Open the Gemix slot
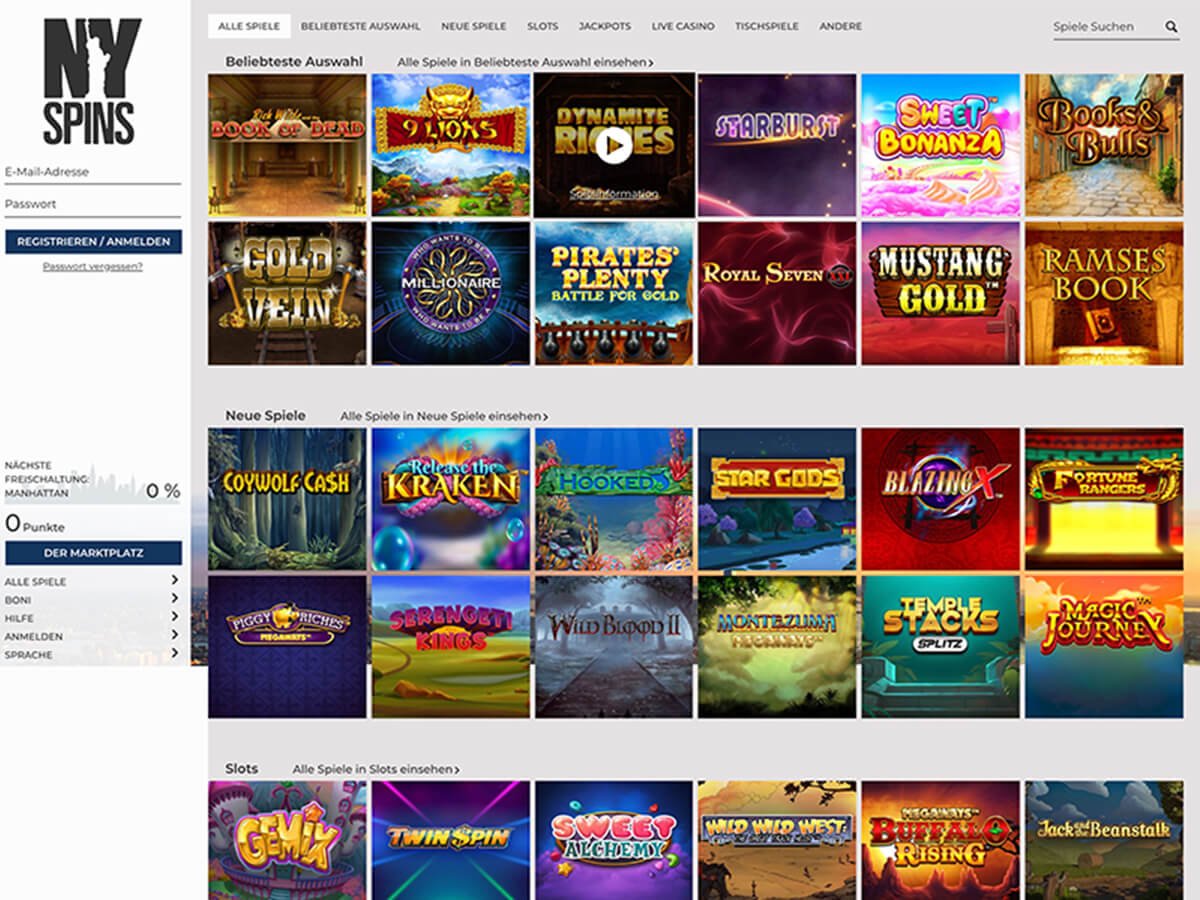 (x=287, y=841)
